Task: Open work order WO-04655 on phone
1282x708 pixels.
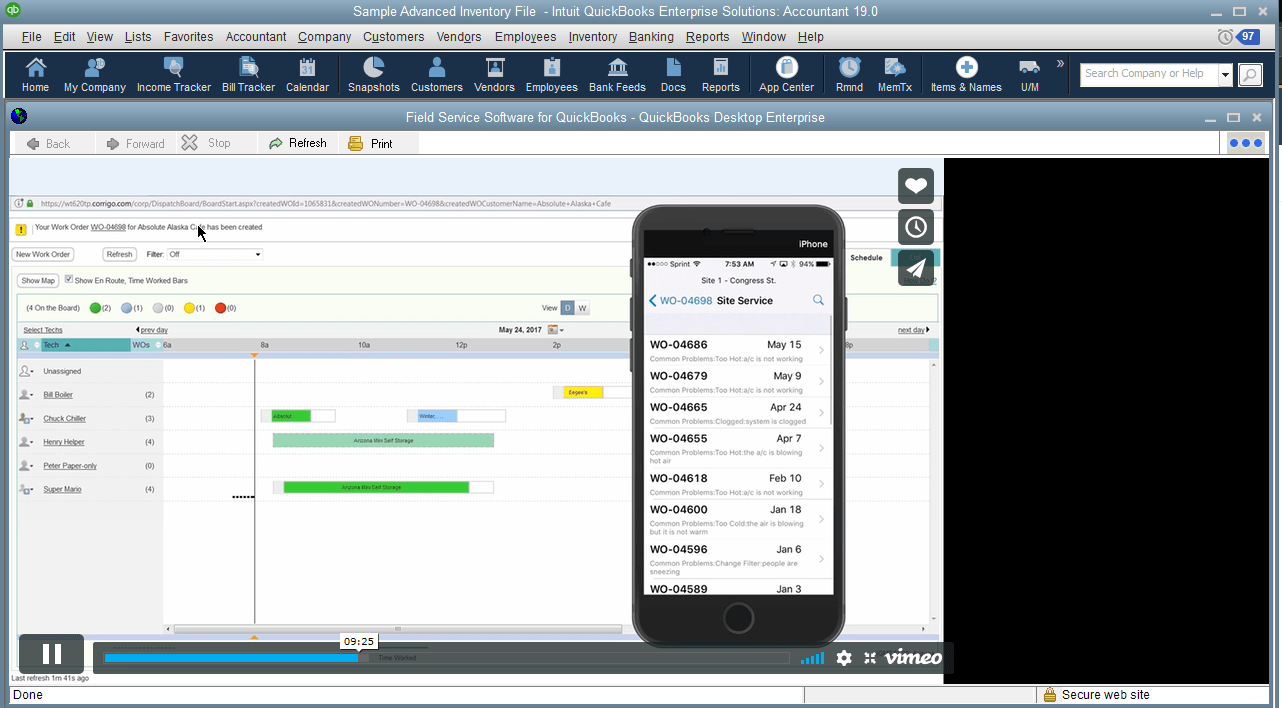Action: pos(738,448)
